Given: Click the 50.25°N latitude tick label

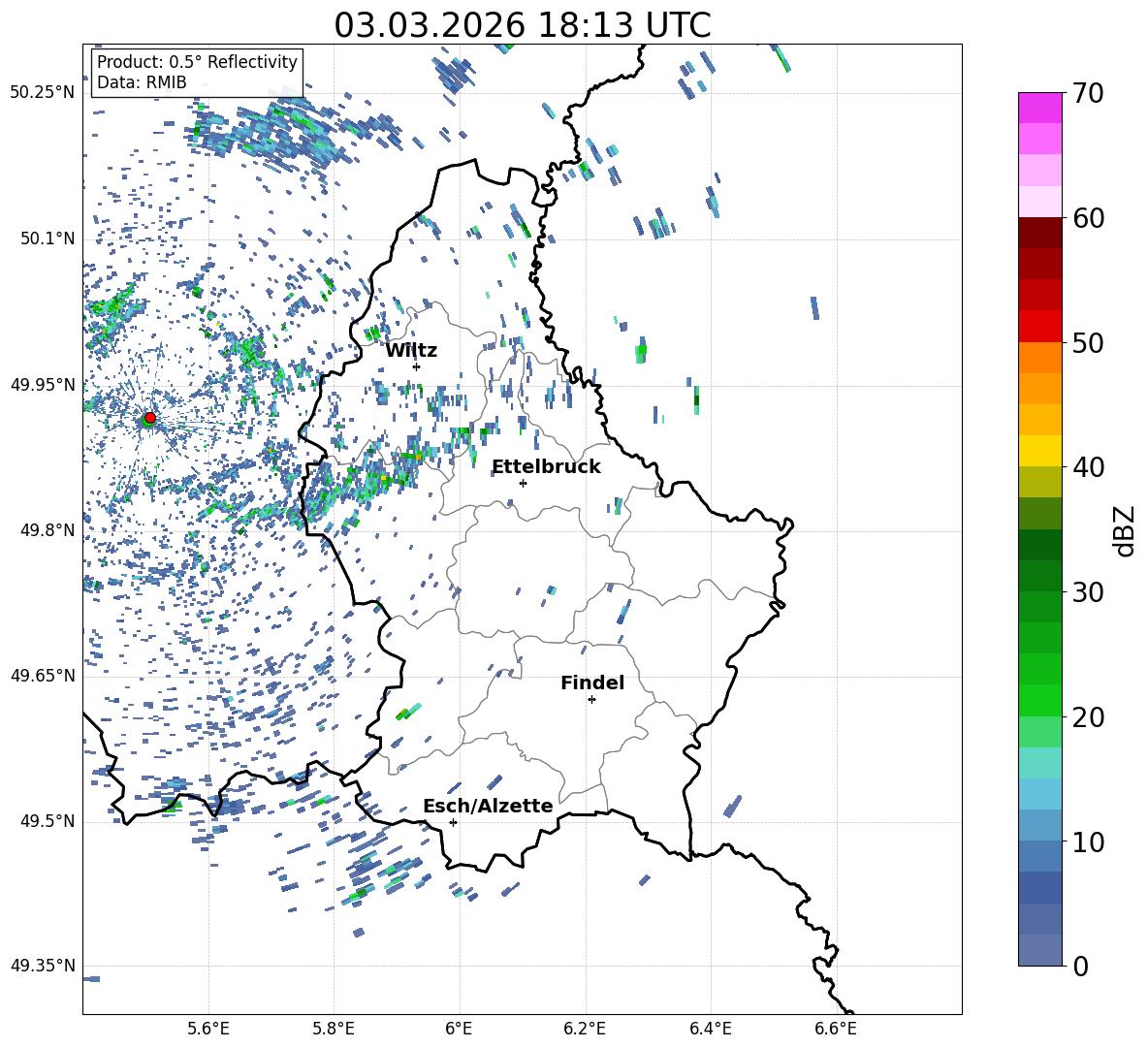Looking at the screenshot, I should [43, 92].
